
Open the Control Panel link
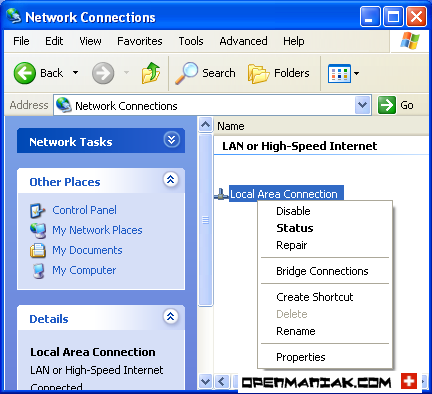pos(84,210)
